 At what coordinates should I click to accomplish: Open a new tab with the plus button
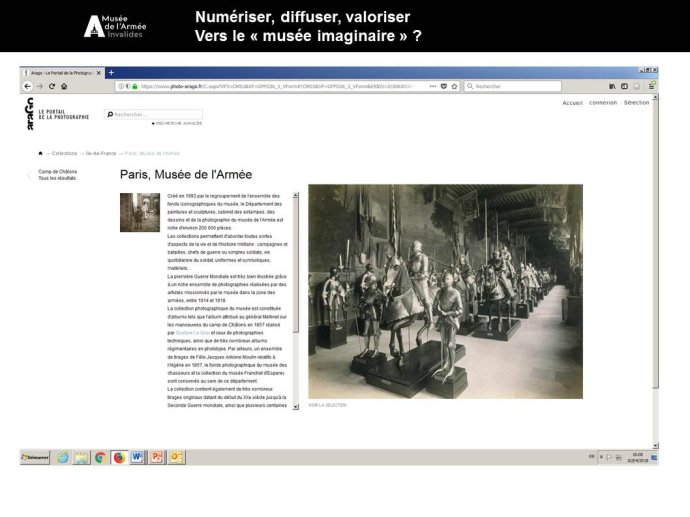click(111, 73)
